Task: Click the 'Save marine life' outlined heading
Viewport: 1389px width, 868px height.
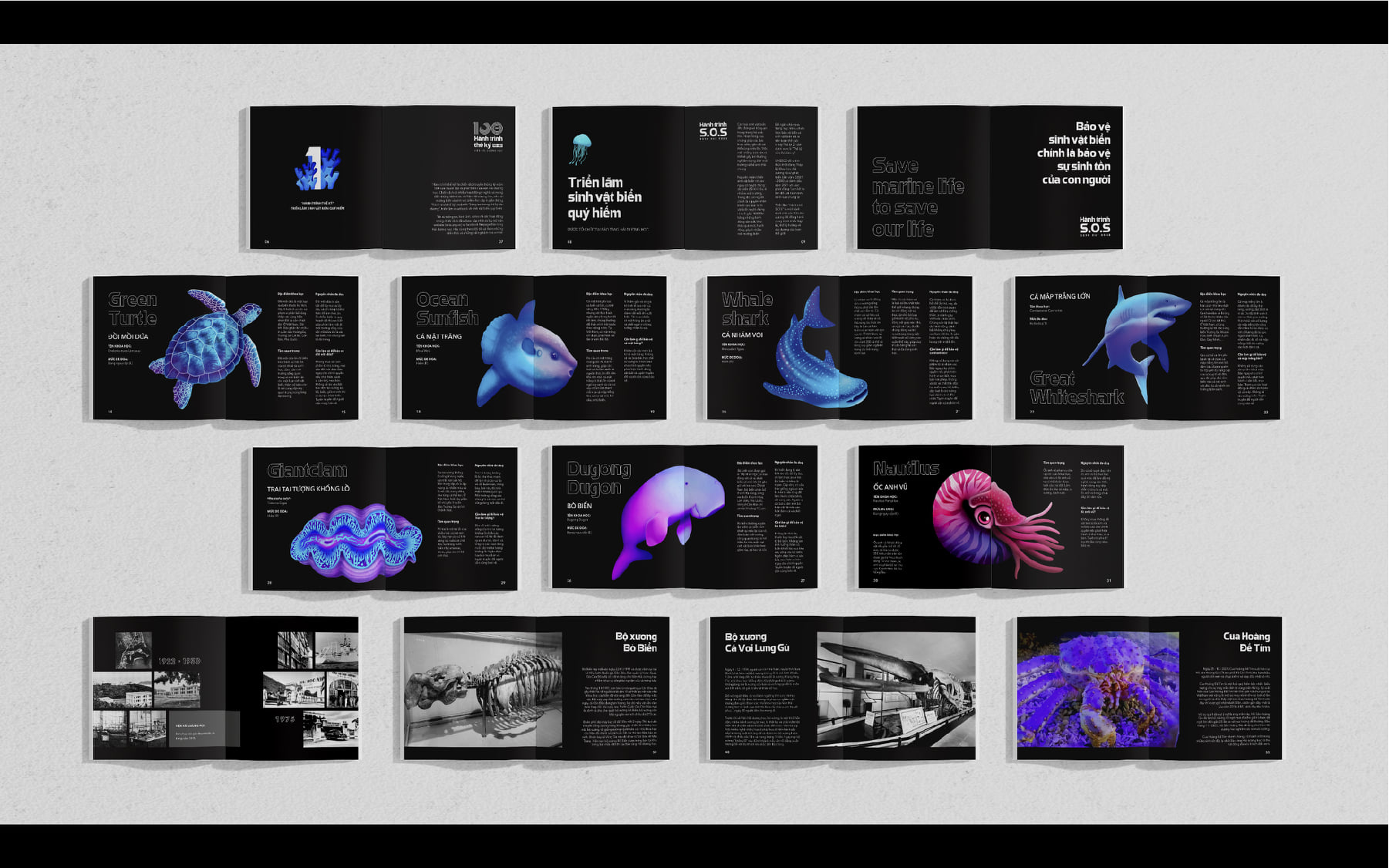Action: [917, 197]
